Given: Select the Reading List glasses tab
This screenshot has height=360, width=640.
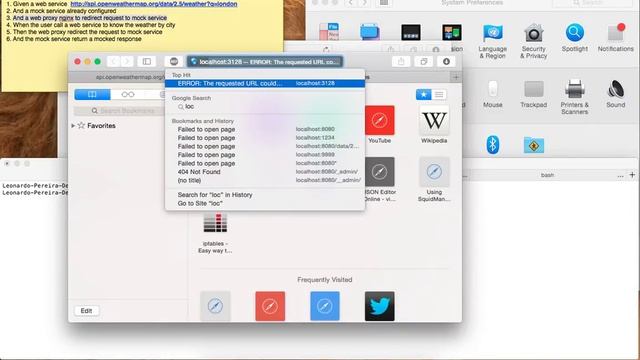Looking at the screenshot, I should click(128, 94).
